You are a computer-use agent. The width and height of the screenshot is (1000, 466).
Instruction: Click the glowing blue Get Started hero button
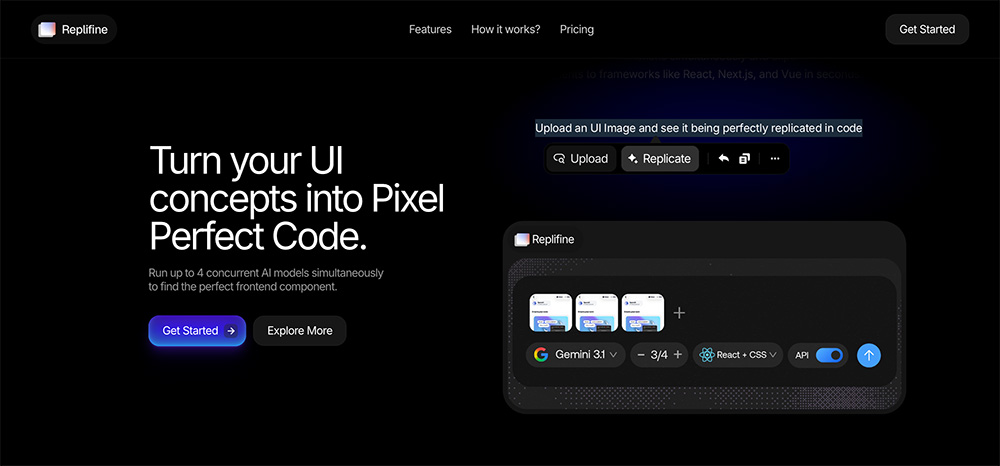tap(197, 331)
